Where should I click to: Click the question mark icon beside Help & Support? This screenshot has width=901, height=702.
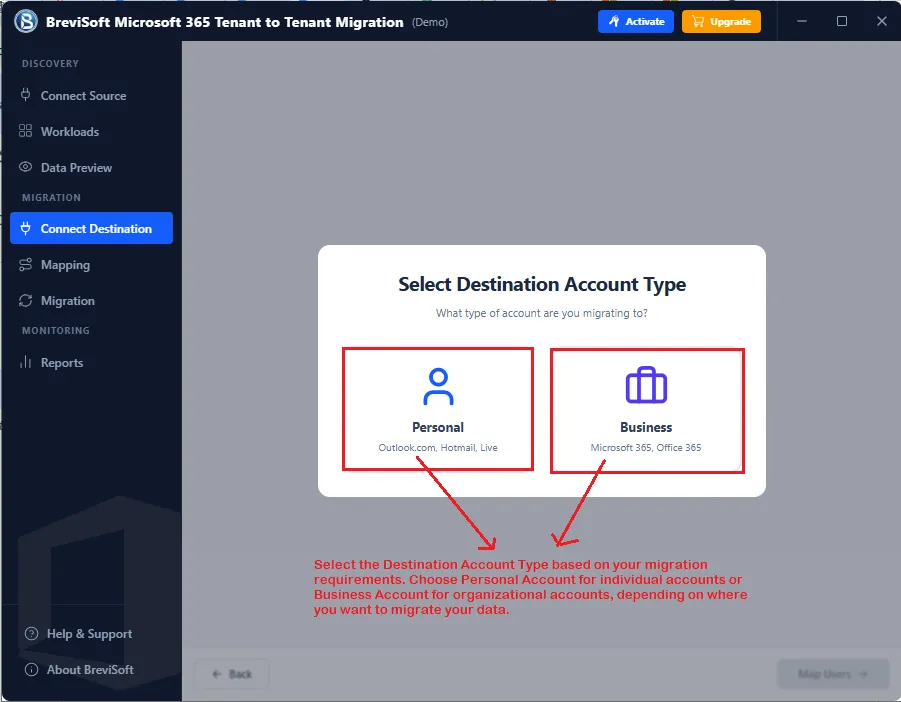(x=32, y=634)
